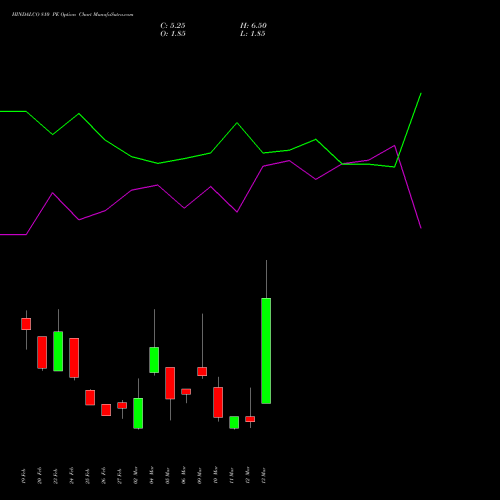Click the 19 Feb date label
The width and height of the screenshot is (500, 500).
pyautogui.click(x=24, y=476)
